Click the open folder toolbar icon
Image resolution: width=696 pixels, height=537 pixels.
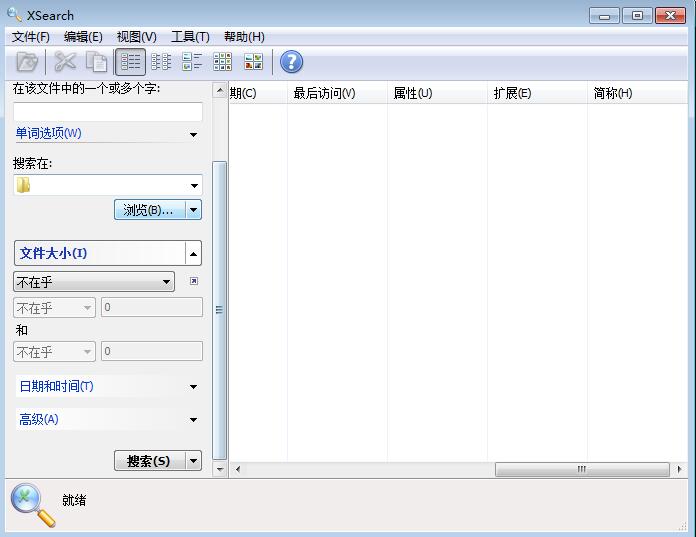(27, 62)
